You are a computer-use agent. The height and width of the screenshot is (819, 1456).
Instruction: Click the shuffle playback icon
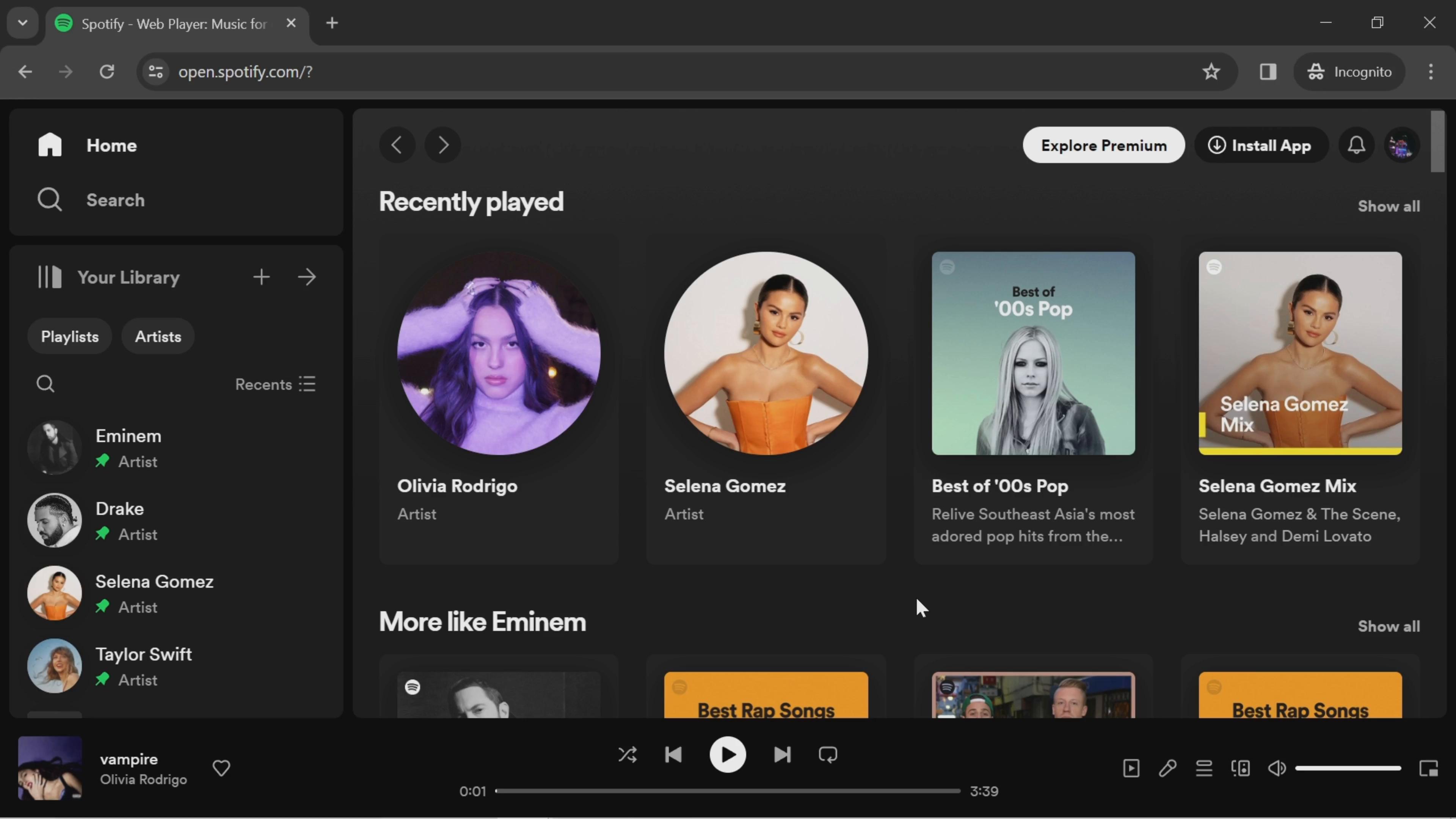pyautogui.click(x=627, y=755)
